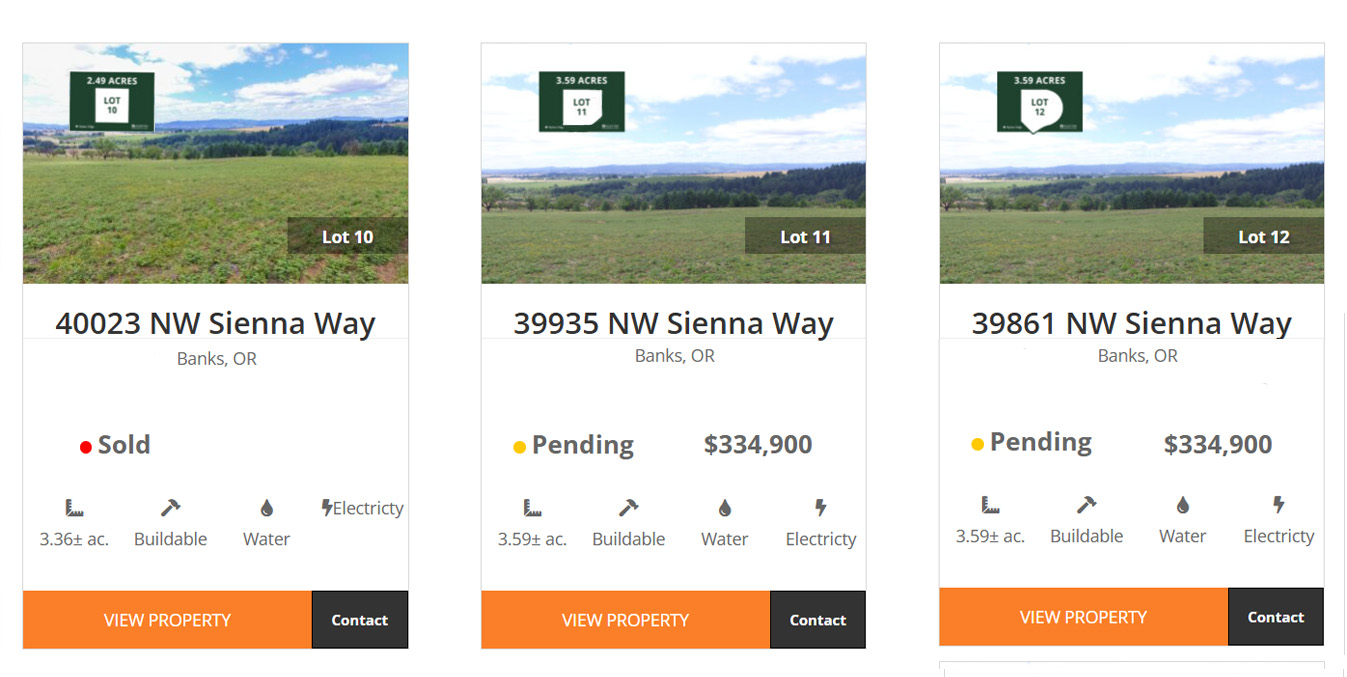Click the hammer Buildable icon on Lot 12
The height and width of the screenshot is (677, 1347).
tap(1086, 505)
